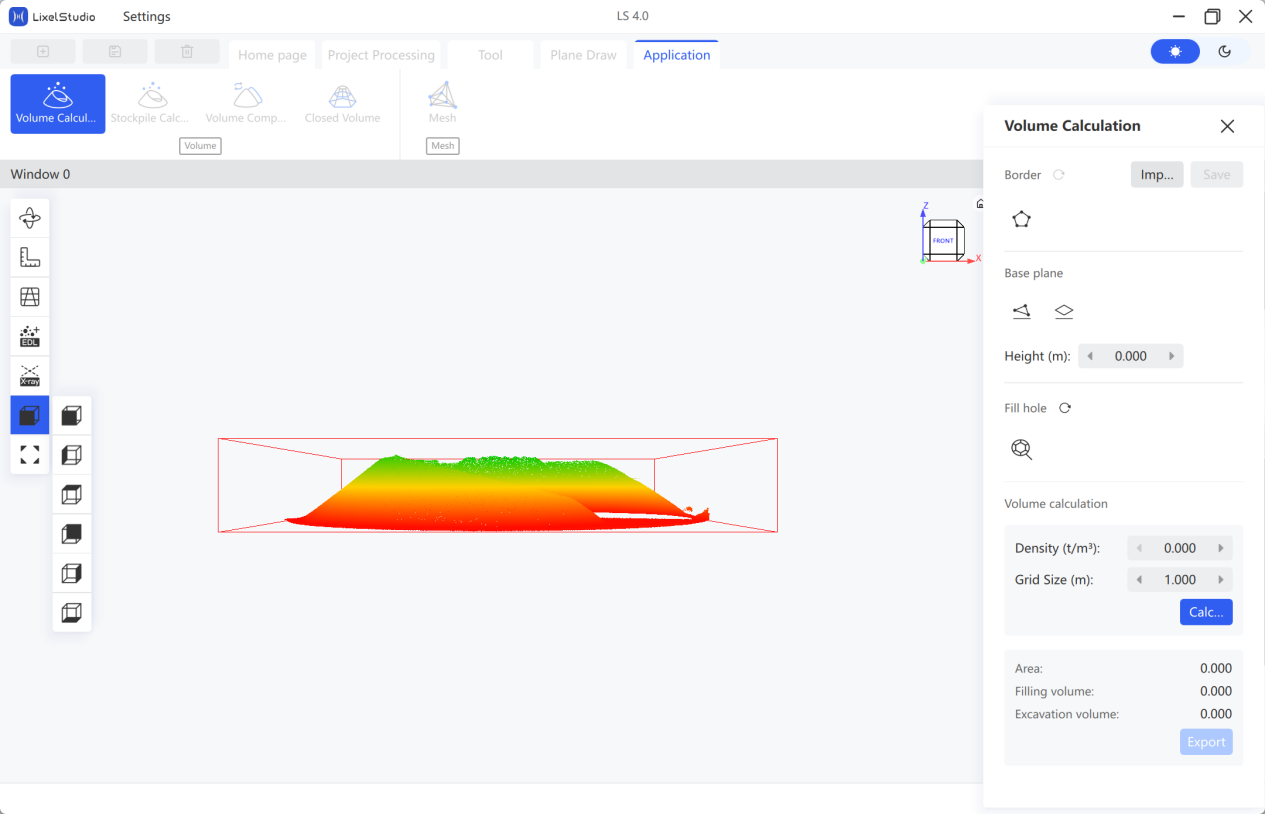This screenshot has width=1265, height=814.
Task: Click the Calc... button
Action: [1206, 612]
